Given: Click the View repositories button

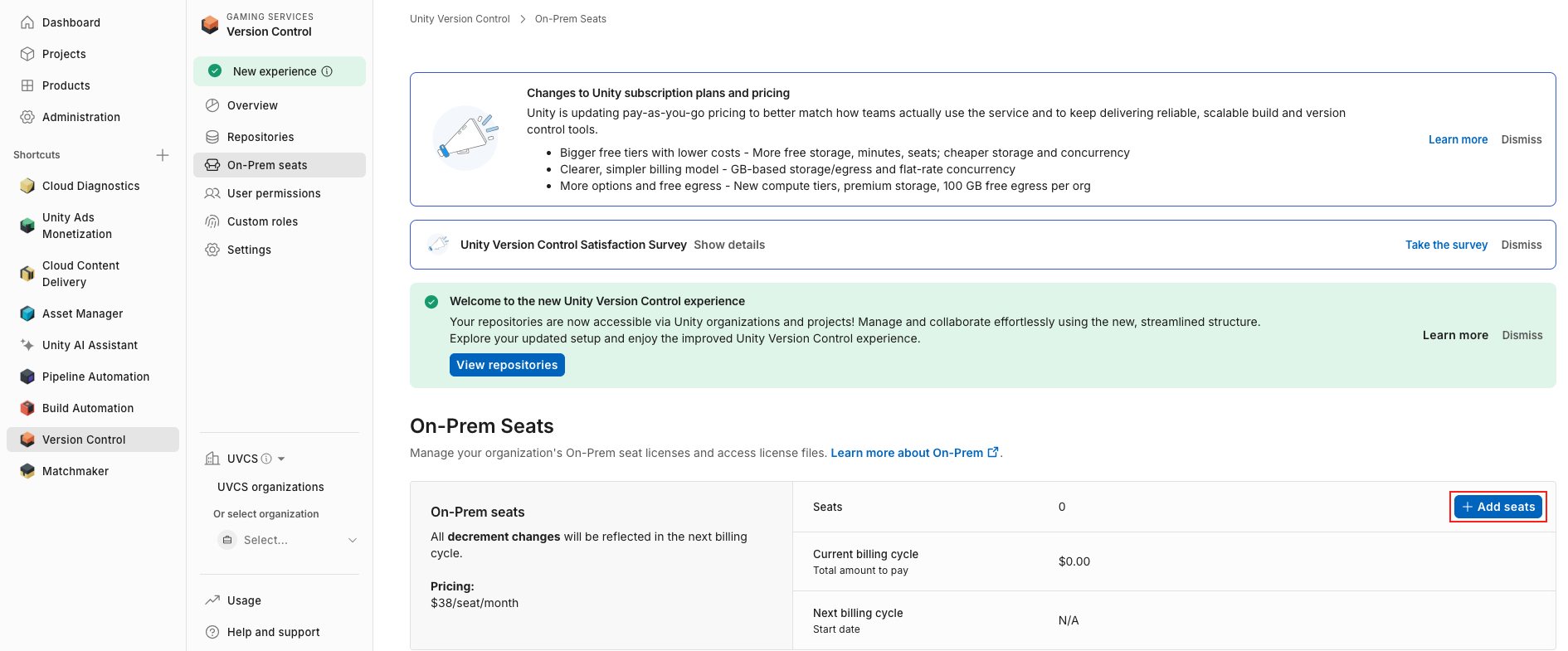Looking at the screenshot, I should 507,365.
